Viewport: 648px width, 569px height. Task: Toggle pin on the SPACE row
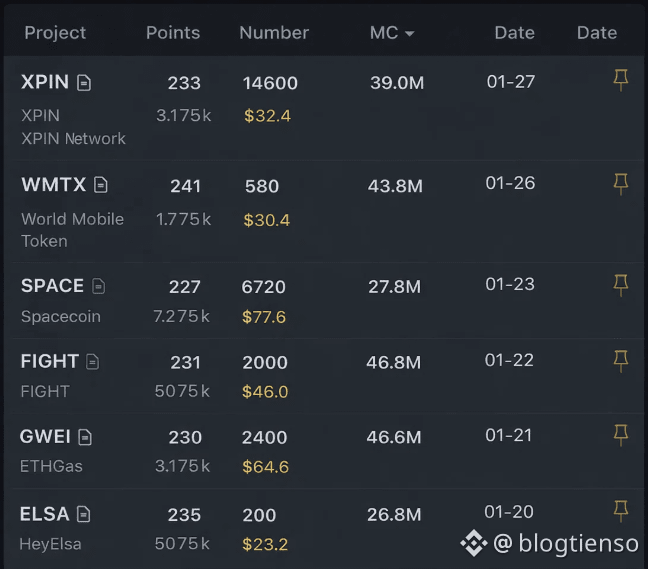point(620,285)
